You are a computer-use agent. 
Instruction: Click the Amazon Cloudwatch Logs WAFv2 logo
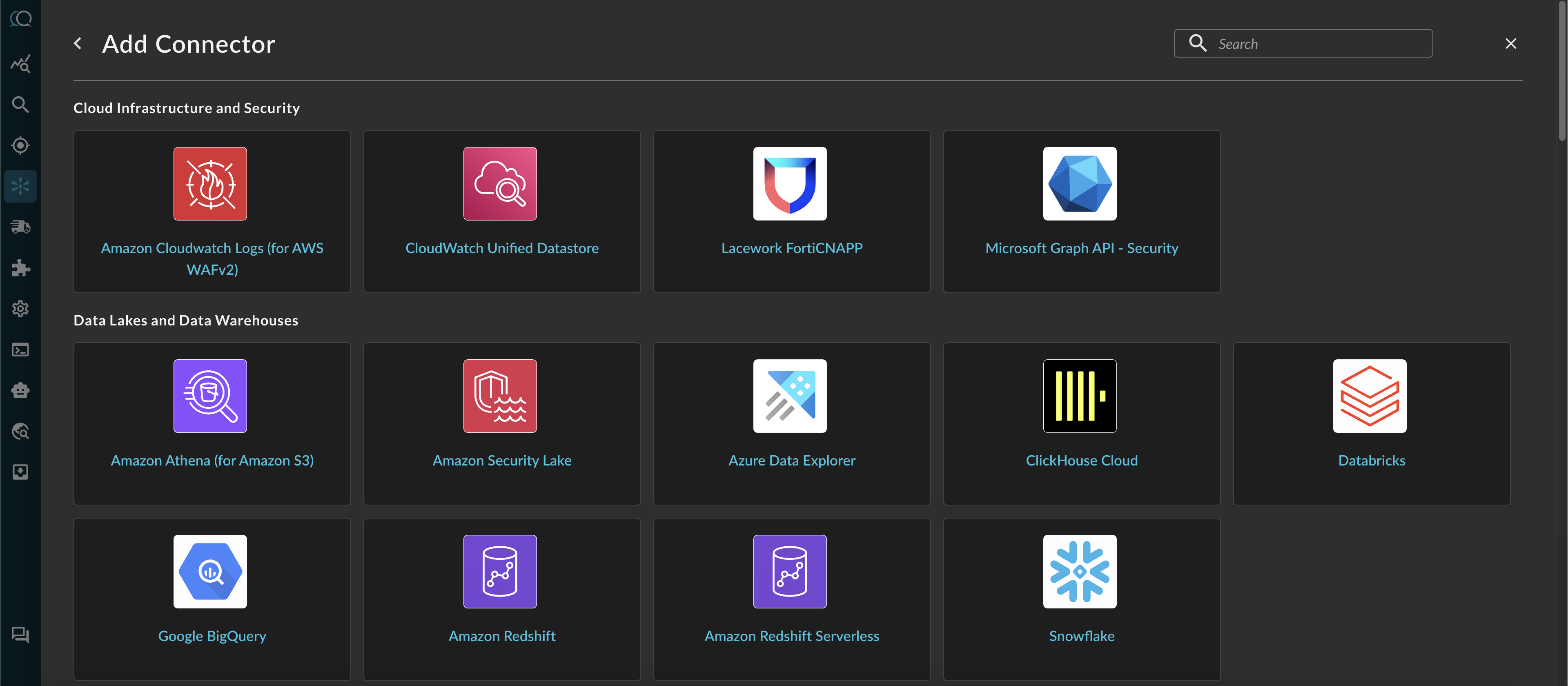[x=210, y=183]
